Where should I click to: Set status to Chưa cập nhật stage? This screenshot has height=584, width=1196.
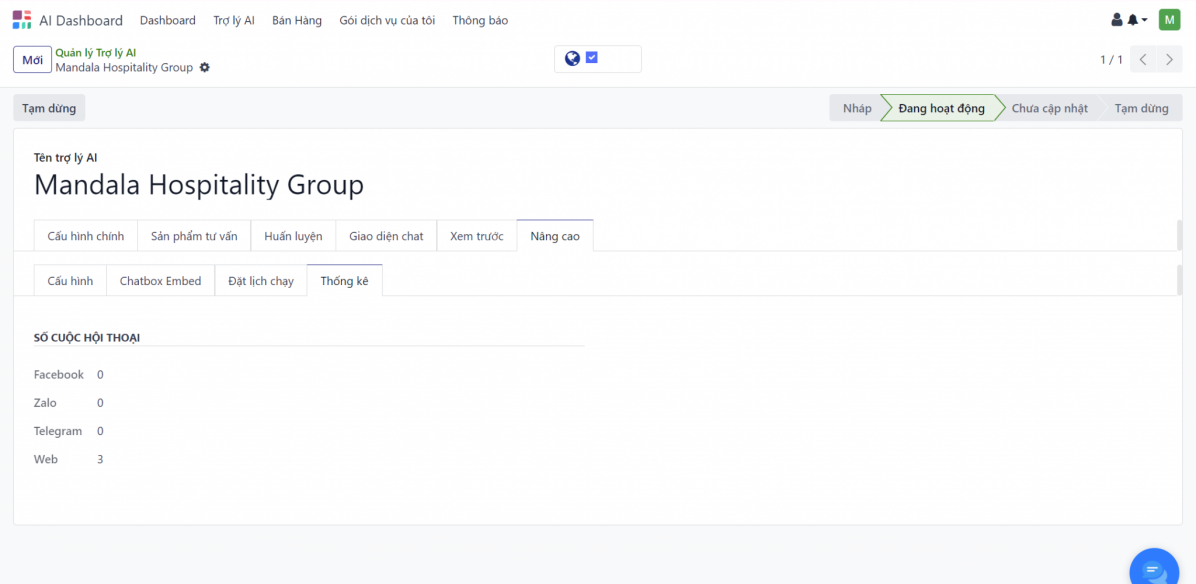click(x=1049, y=108)
